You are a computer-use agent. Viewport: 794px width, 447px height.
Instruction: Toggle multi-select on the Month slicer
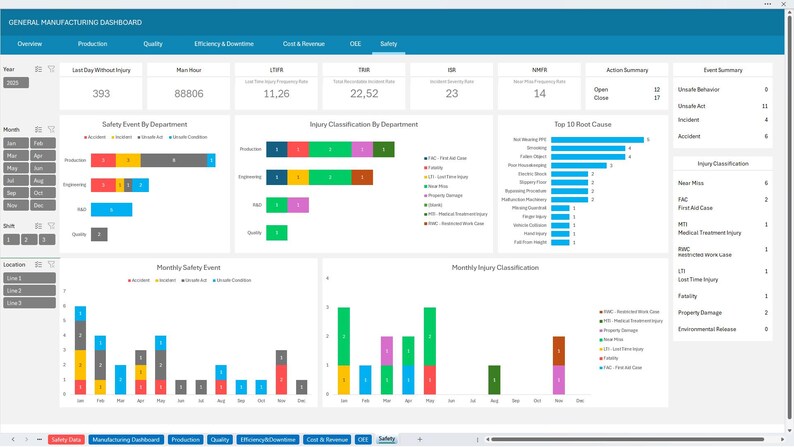point(38,130)
